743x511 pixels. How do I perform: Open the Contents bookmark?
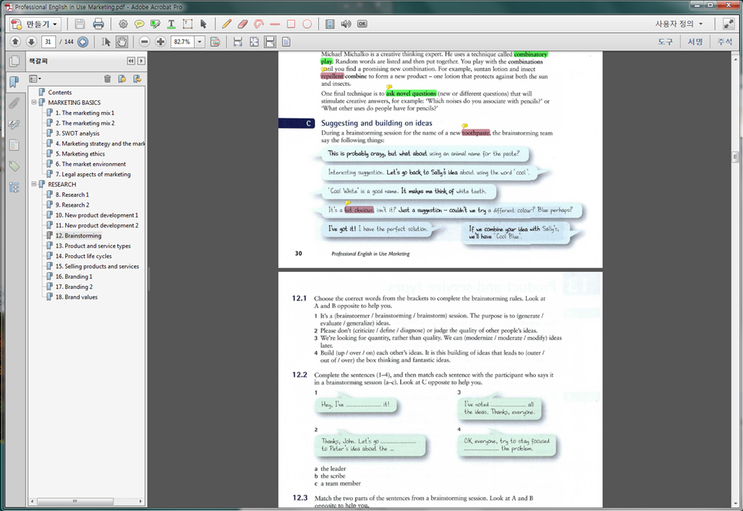(x=60, y=92)
